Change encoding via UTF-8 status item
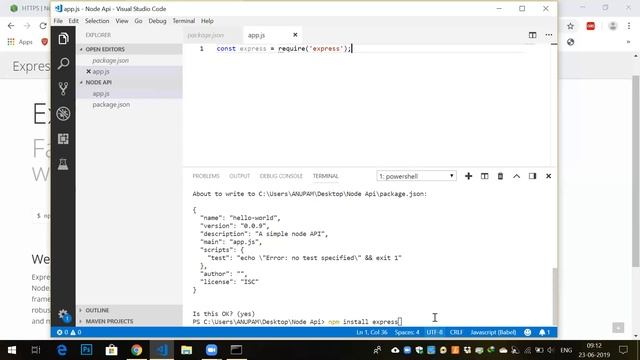Image resolution: width=640 pixels, height=360 pixels. (x=435, y=332)
